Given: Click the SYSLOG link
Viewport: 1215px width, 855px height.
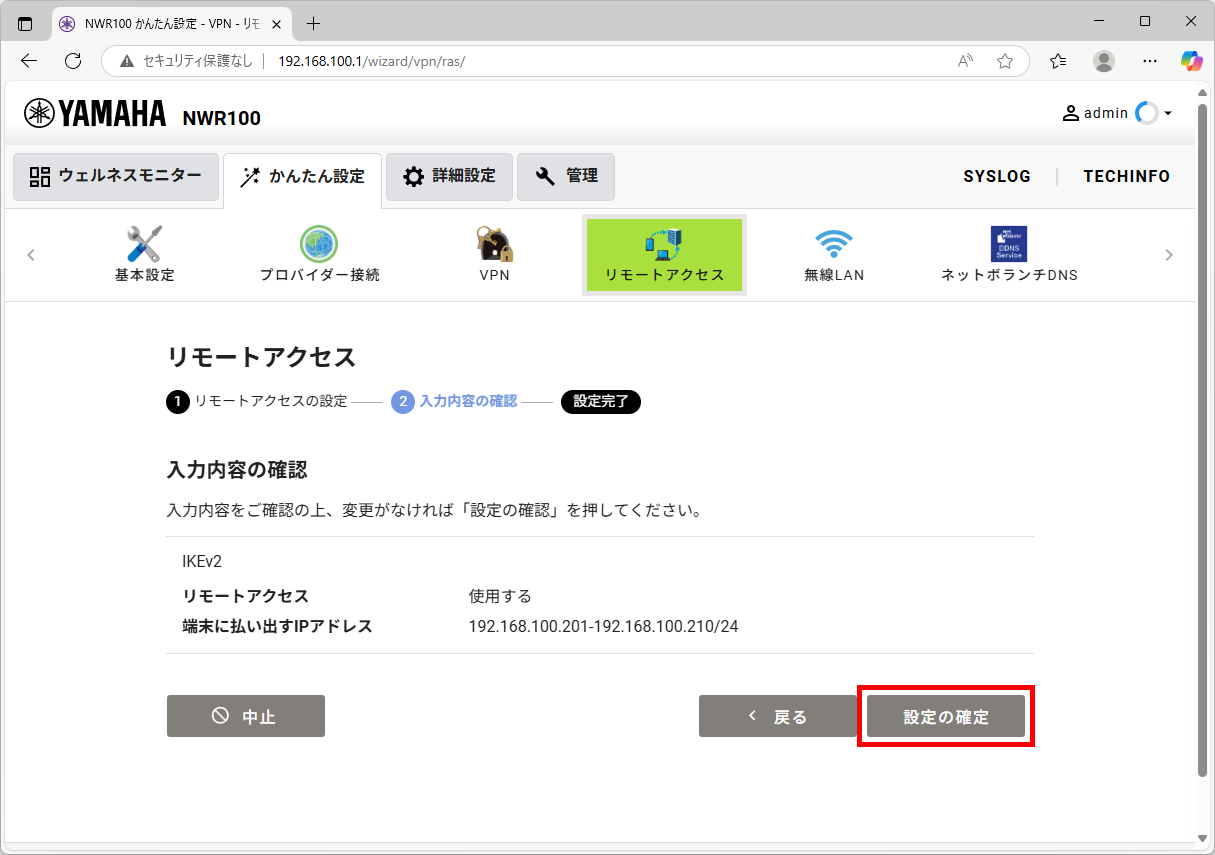Looking at the screenshot, I should (997, 176).
